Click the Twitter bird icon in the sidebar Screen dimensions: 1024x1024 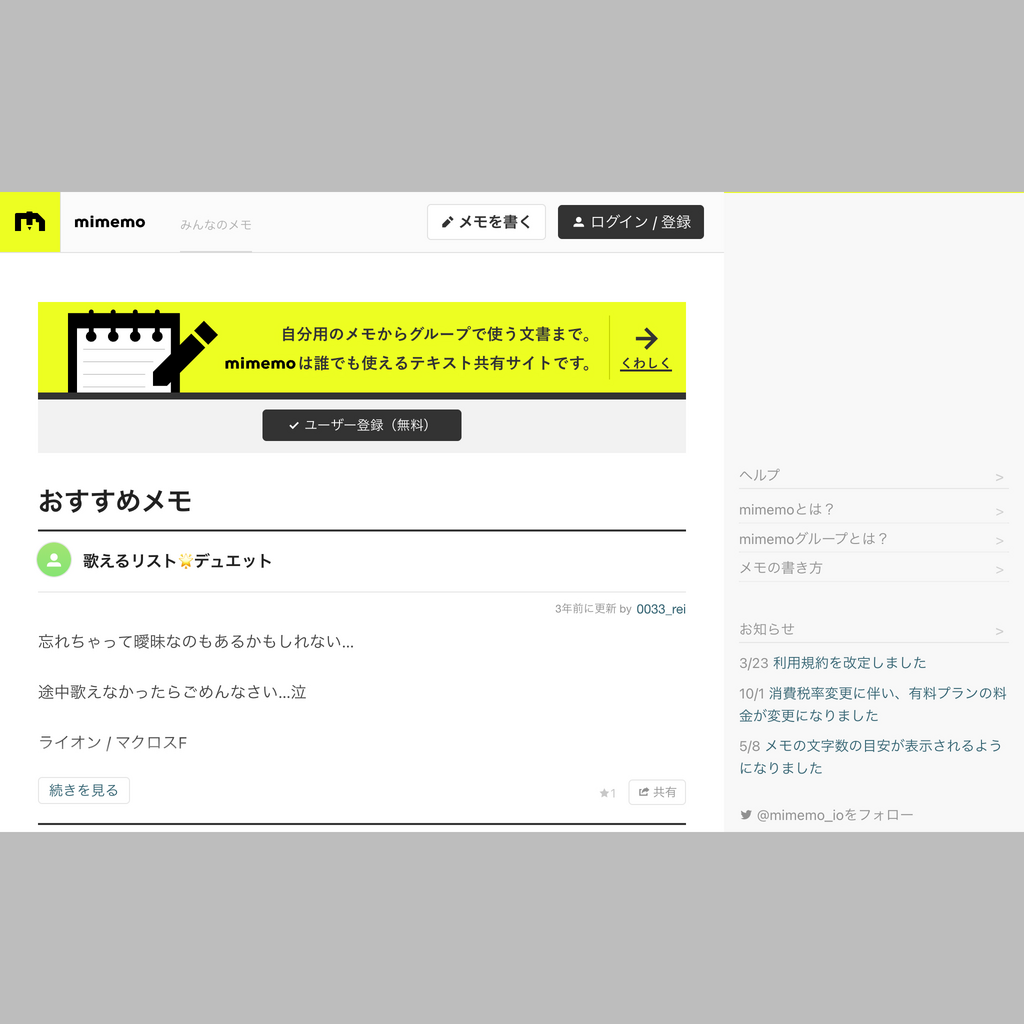(x=745, y=815)
